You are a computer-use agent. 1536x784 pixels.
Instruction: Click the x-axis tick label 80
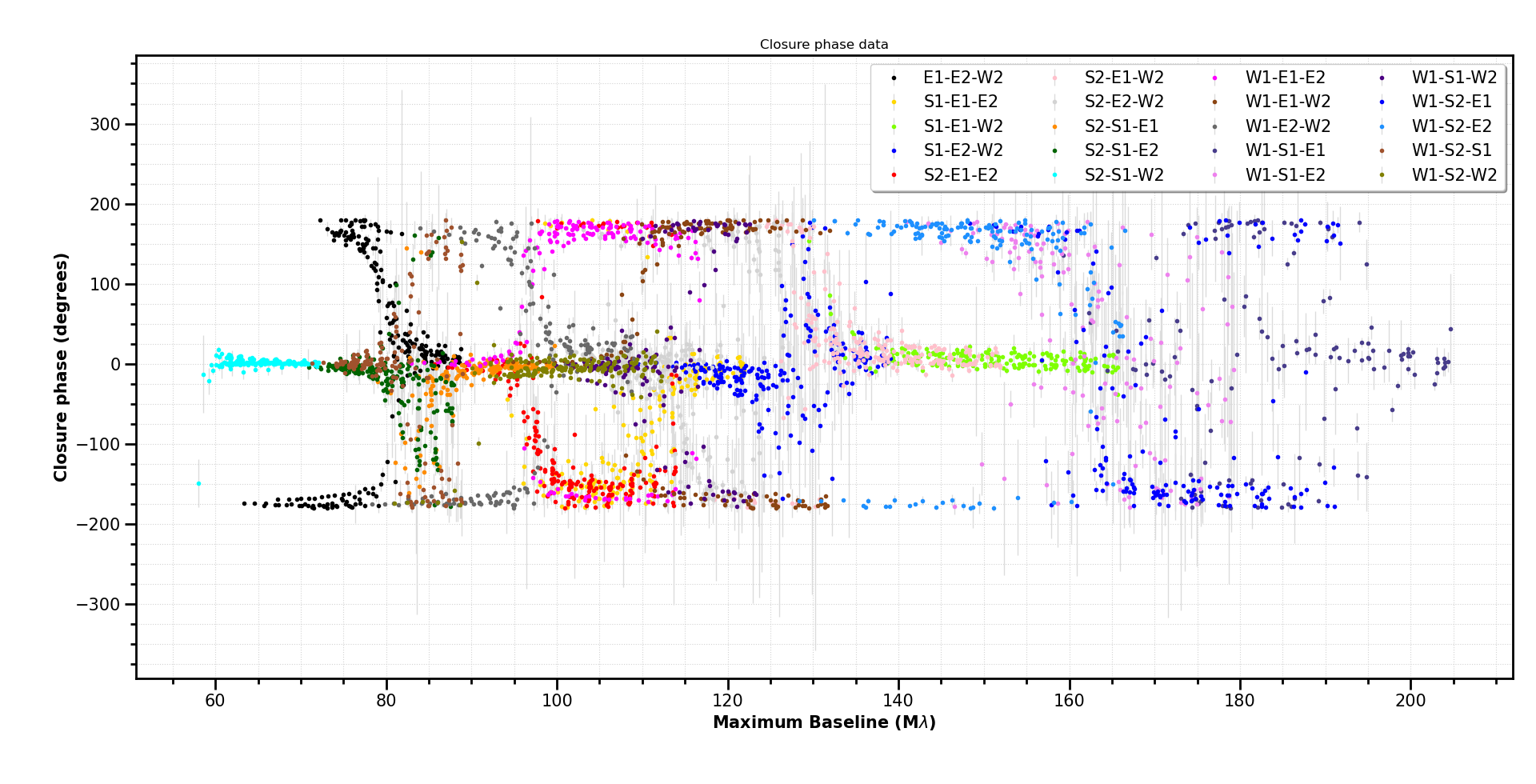pos(386,700)
